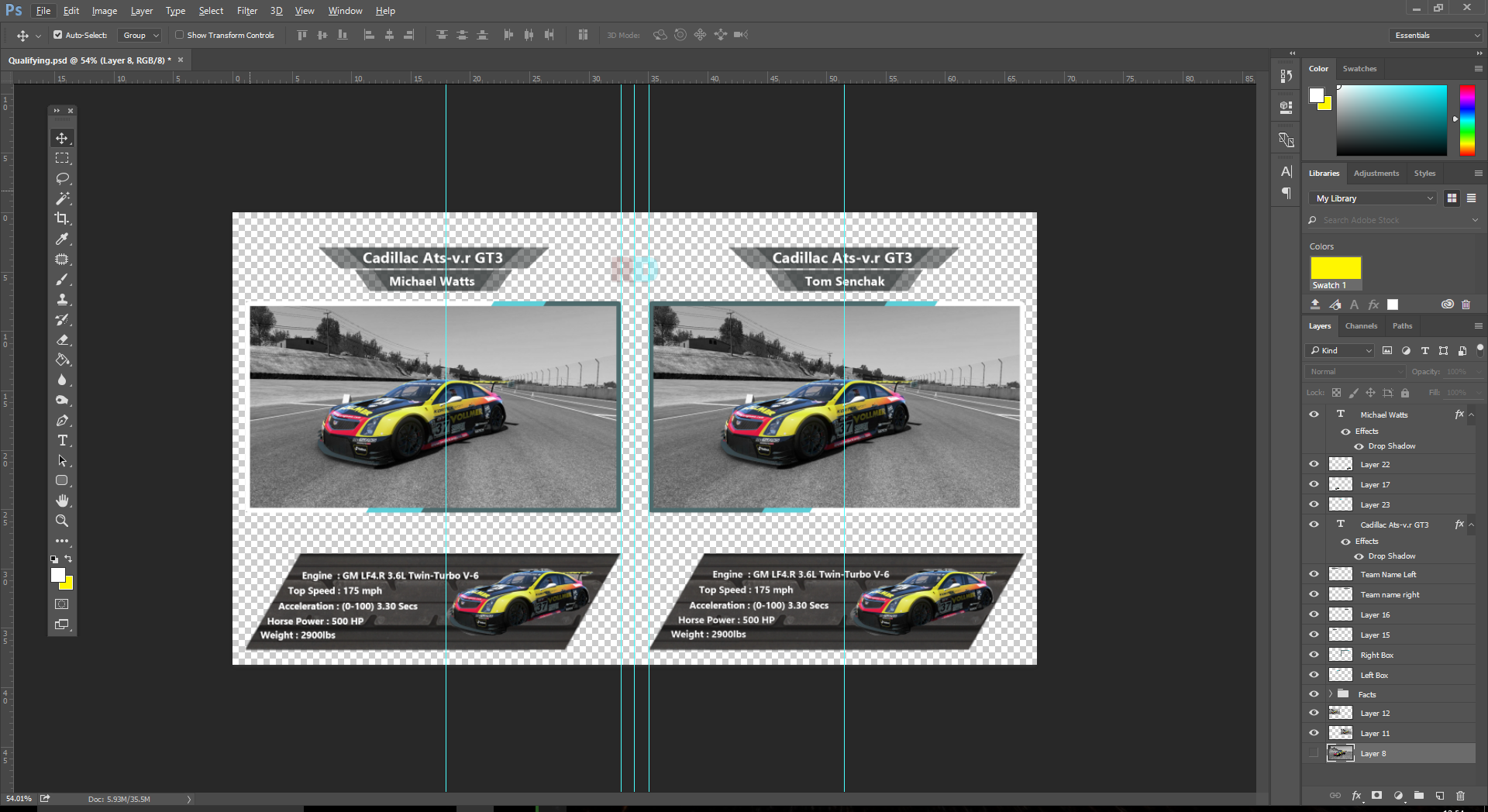Select the Paint Bucket tool
This screenshot has width=1488, height=812.
pyautogui.click(x=62, y=360)
